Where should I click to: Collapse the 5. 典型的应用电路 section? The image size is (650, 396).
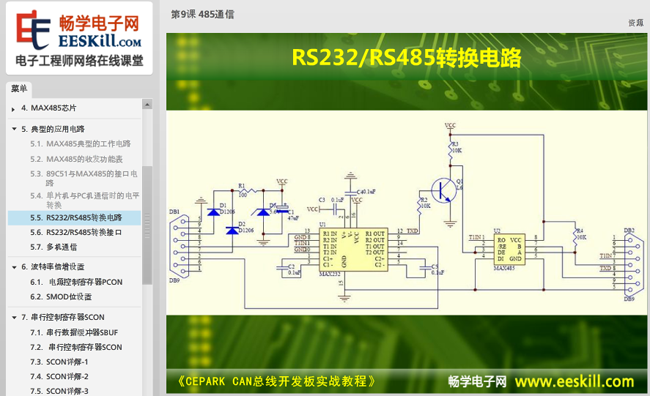[x=14, y=129]
